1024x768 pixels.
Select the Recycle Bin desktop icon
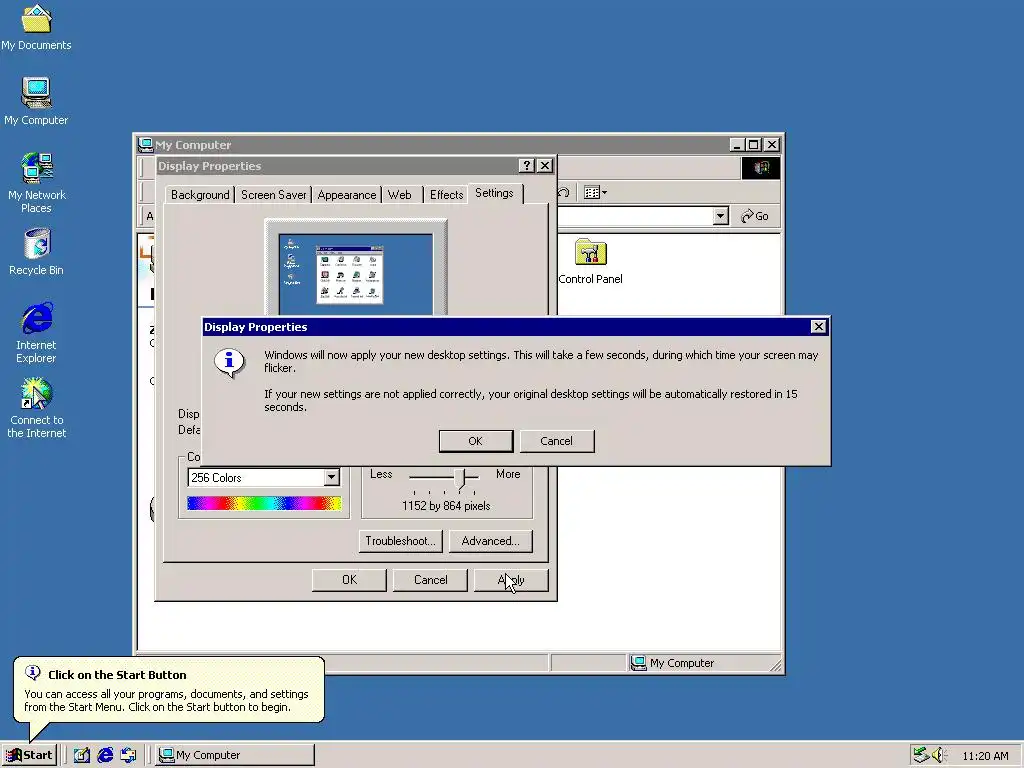click(36, 251)
